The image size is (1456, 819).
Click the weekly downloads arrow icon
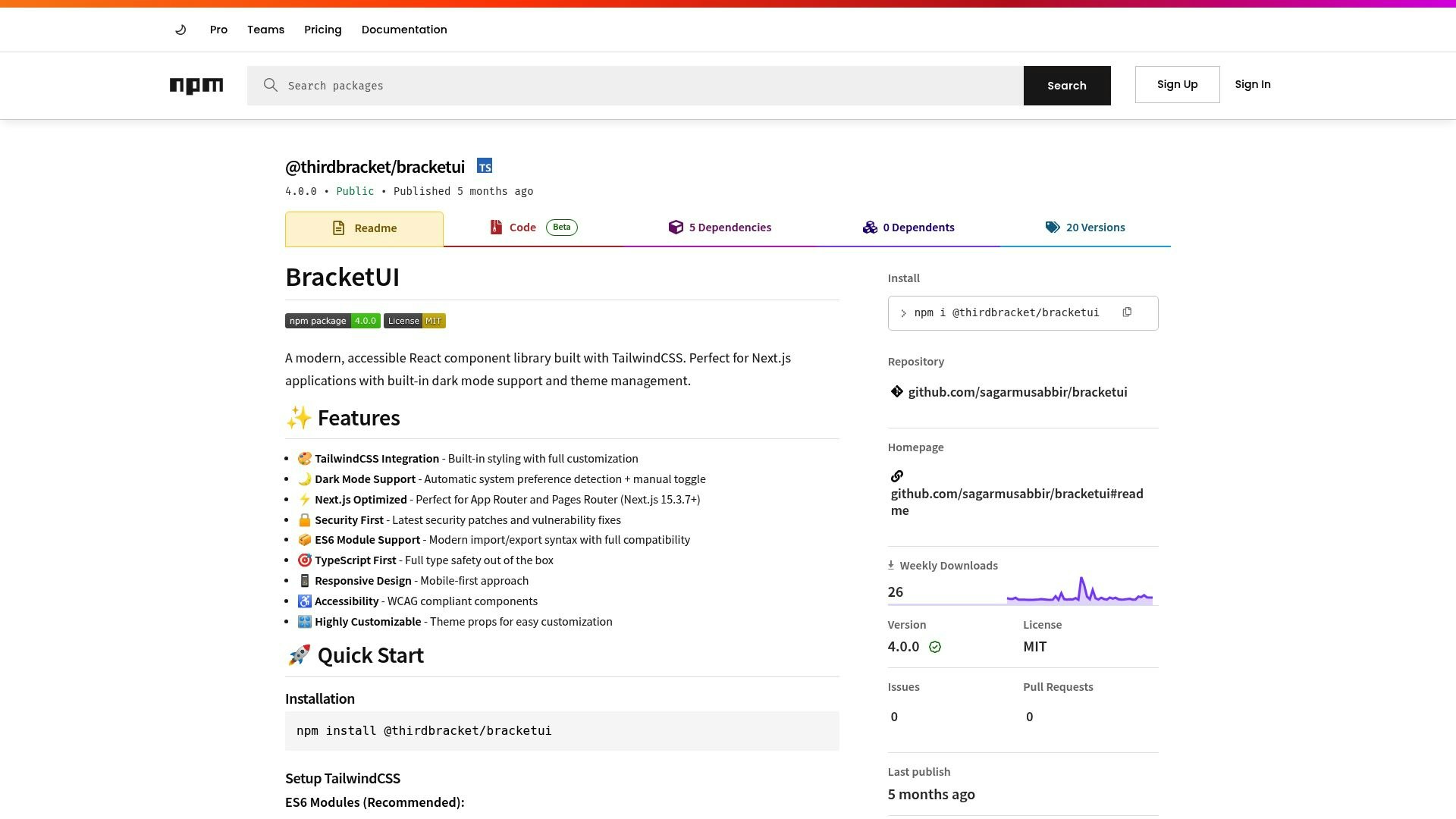click(891, 565)
